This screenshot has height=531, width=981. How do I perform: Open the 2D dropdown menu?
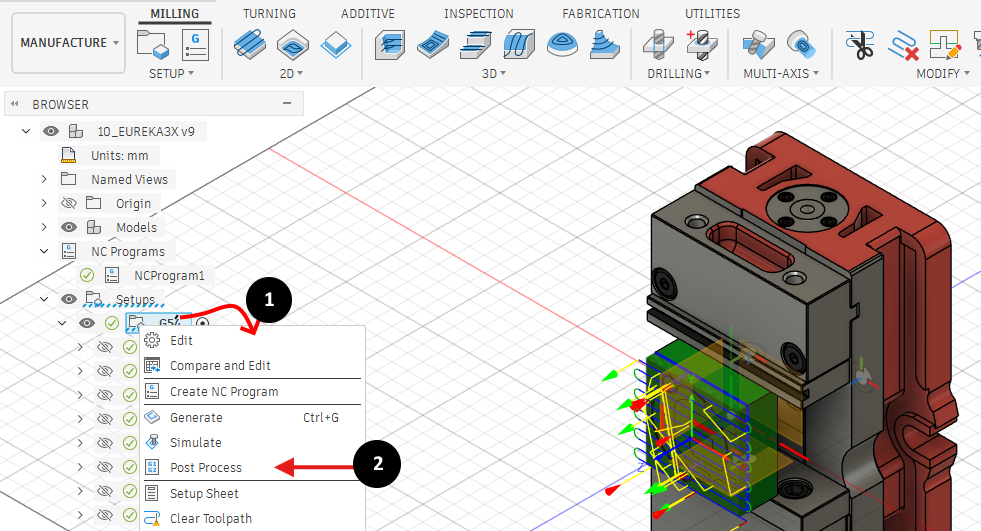point(291,73)
